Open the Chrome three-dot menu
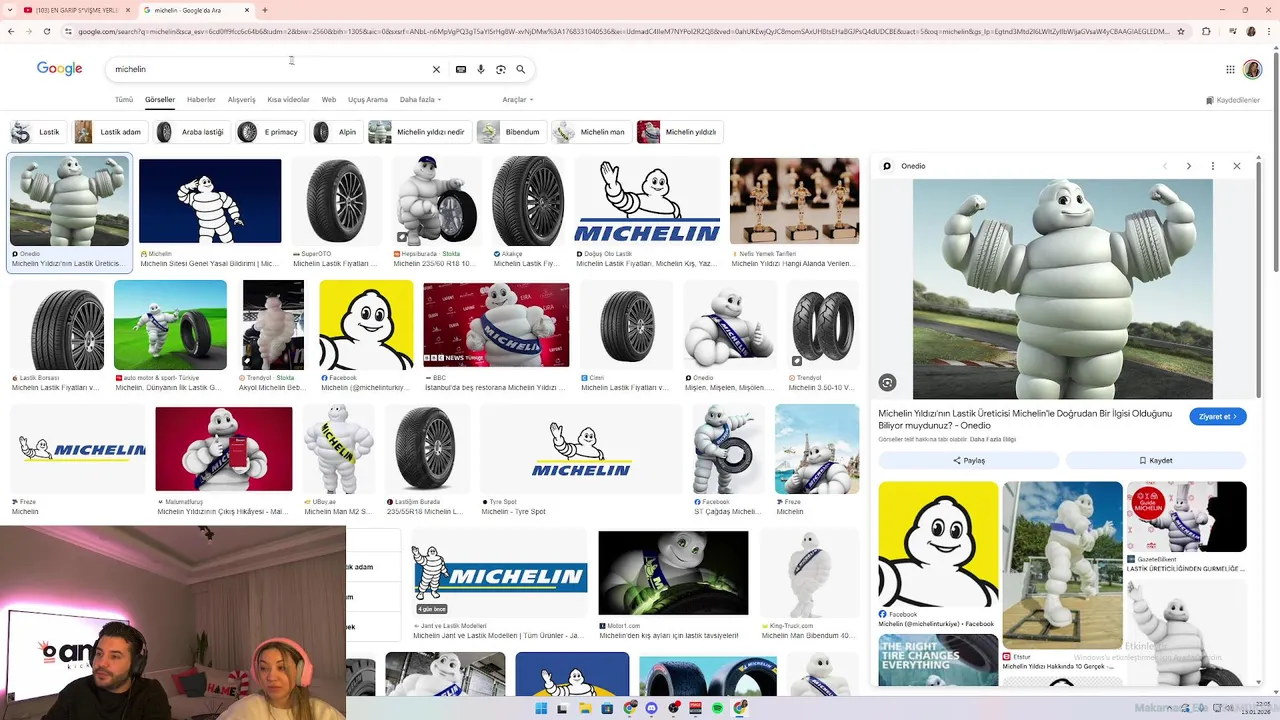This screenshot has height=720, width=1280. coord(1269,31)
